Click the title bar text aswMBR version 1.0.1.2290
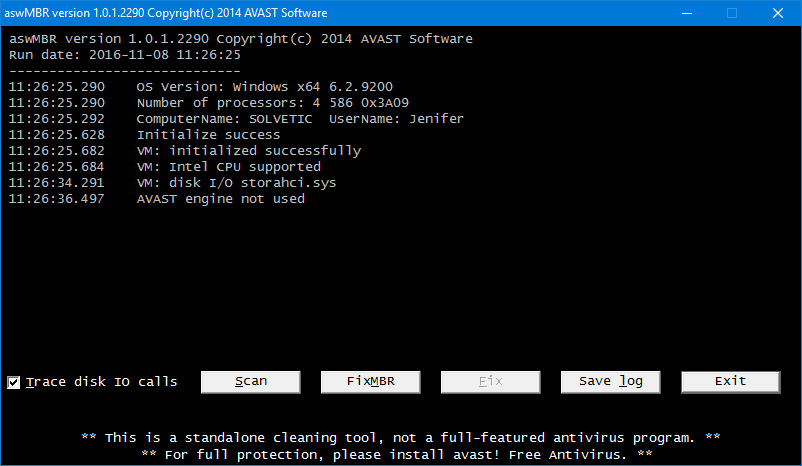The width and height of the screenshot is (802, 466). [x=74, y=13]
